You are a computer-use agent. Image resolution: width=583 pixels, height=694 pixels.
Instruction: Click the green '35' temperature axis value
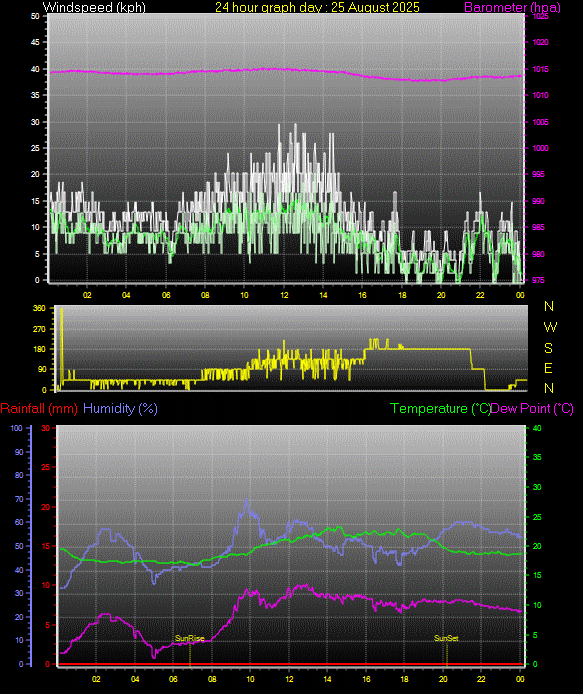pos(537,457)
